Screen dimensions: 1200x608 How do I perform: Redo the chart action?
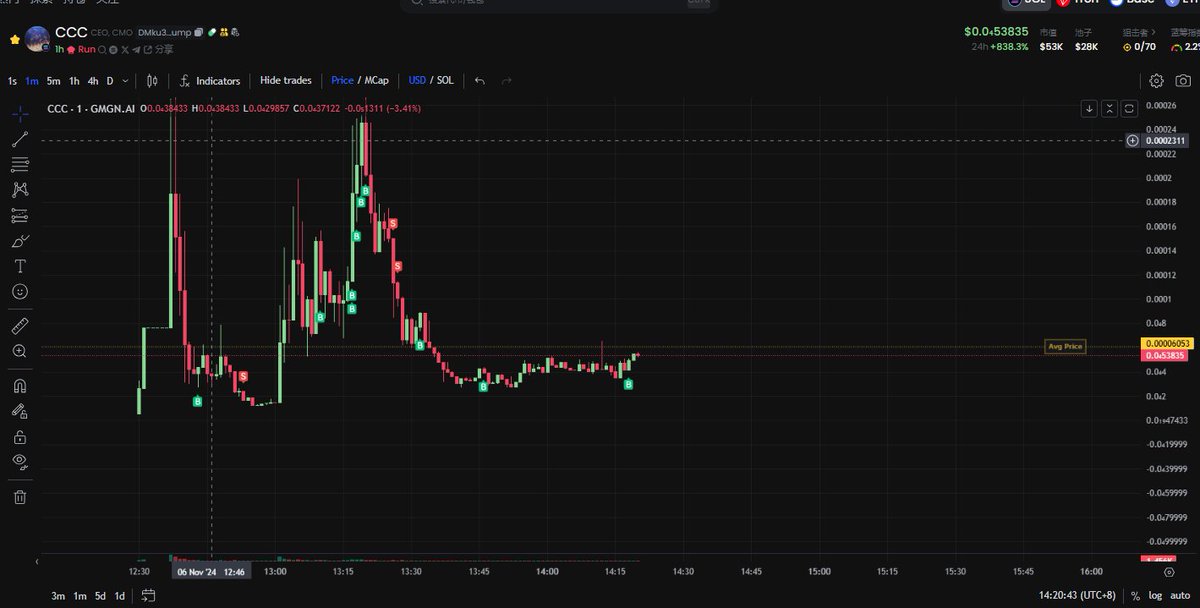(x=506, y=81)
